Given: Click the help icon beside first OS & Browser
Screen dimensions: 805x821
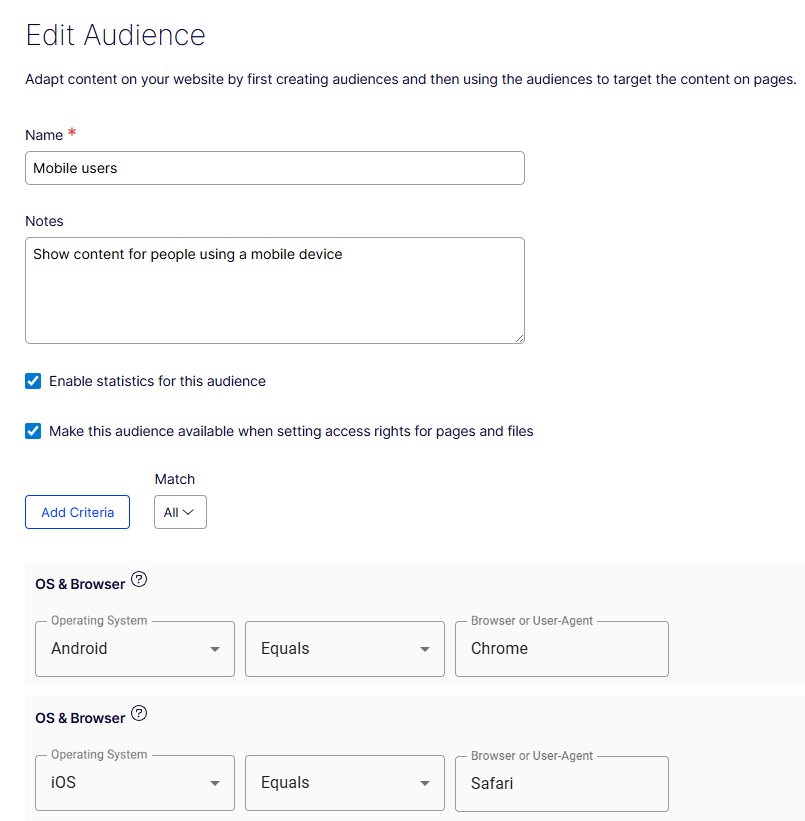Looking at the screenshot, I should (139, 579).
